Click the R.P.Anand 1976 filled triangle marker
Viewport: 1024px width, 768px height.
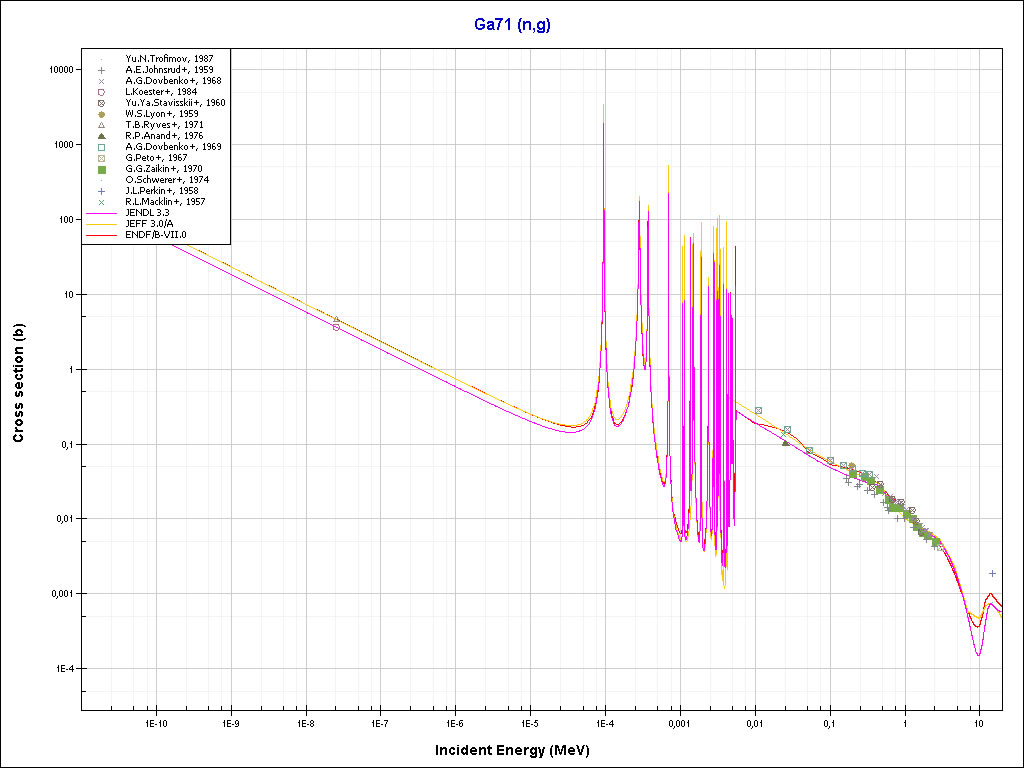pos(101,136)
